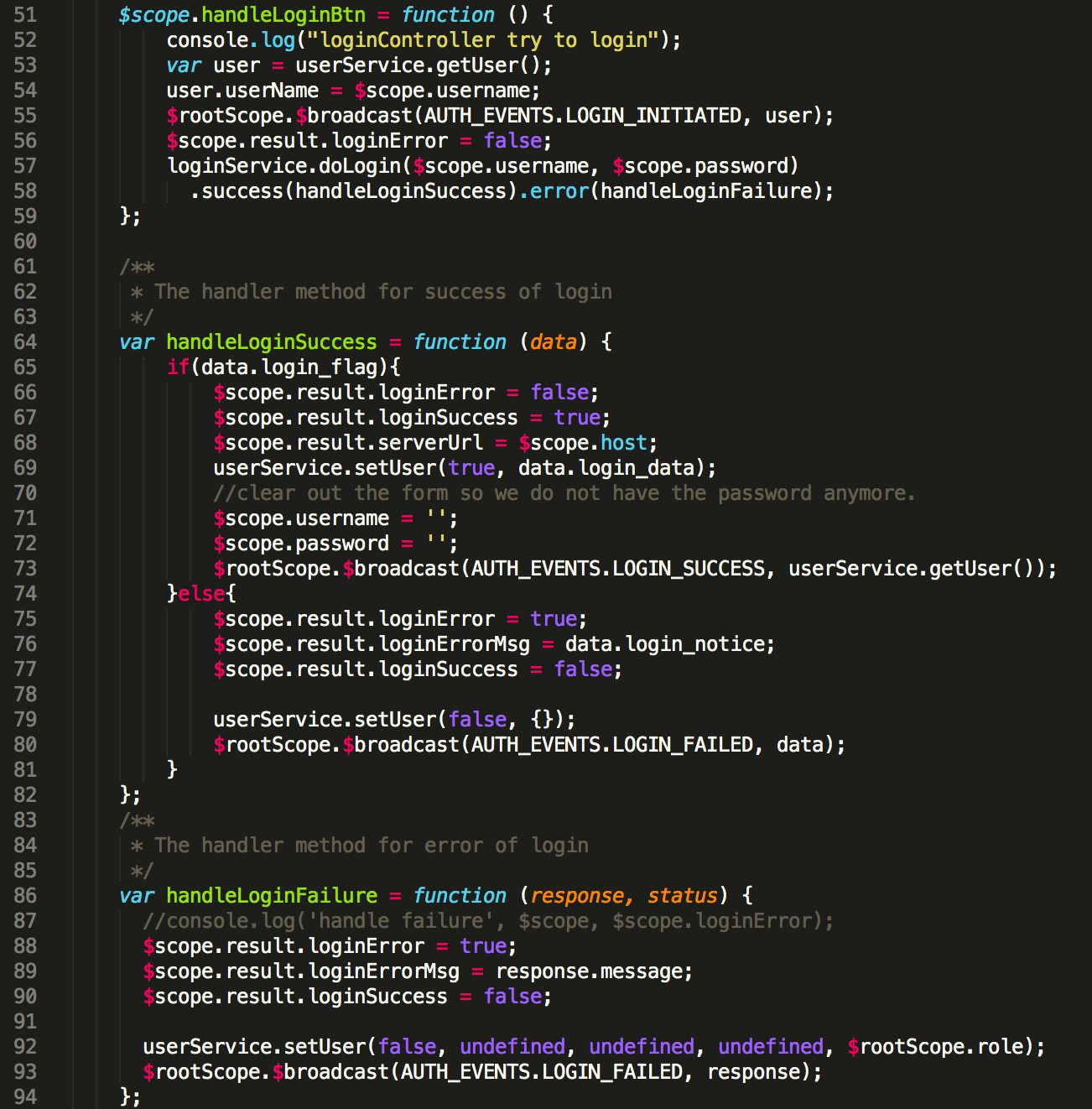The width and height of the screenshot is (1092, 1109).
Task: Click the empty object "{}" on line 79
Action: pyautogui.click(x=542, y=720)
